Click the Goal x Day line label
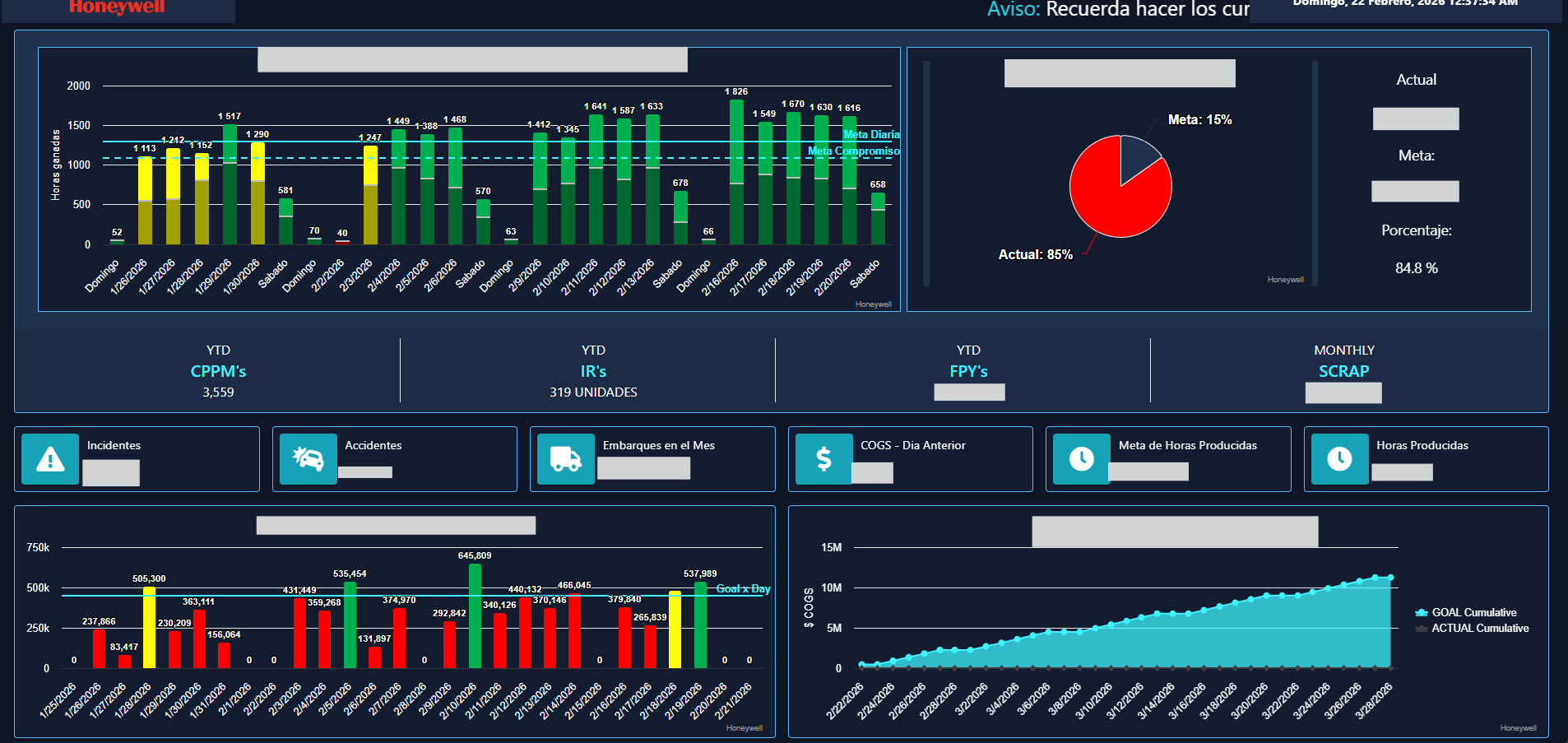1568x743 pixels. point(743,588)
